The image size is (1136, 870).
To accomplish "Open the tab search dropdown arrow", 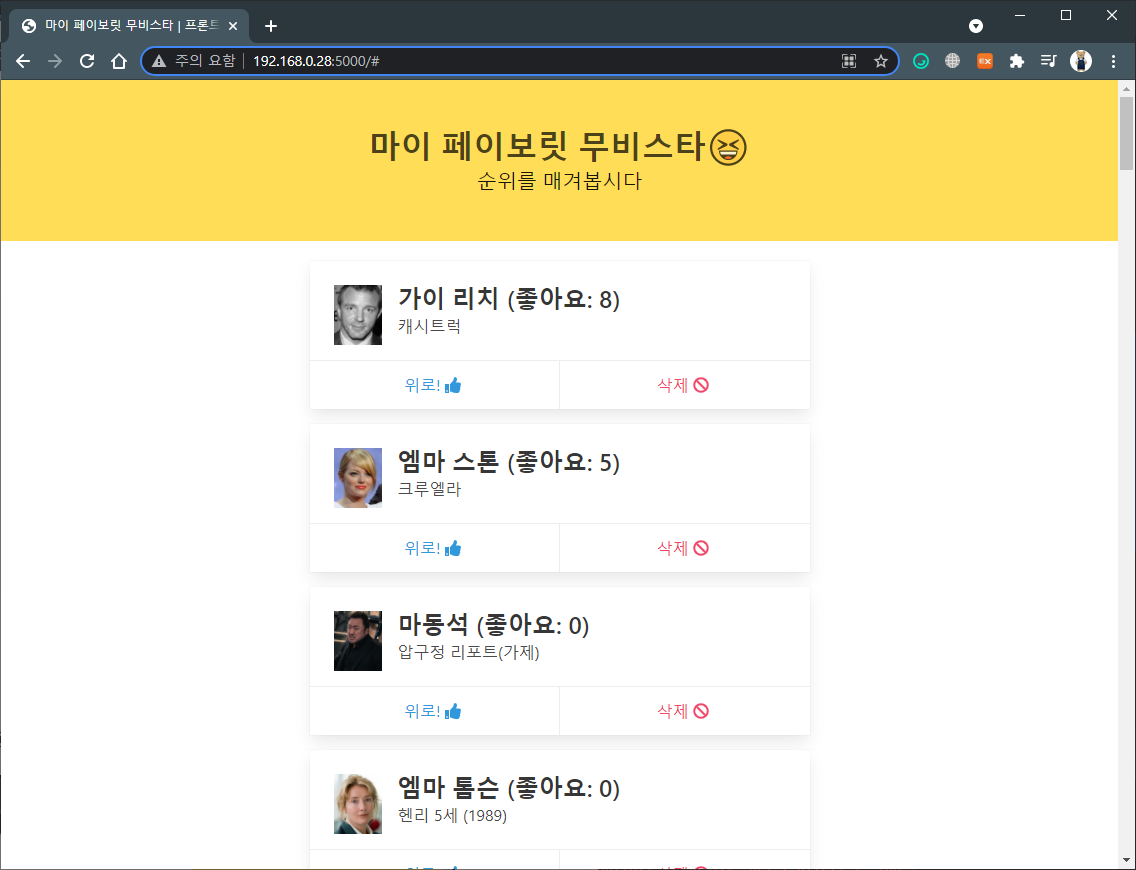I will click(976, 26).
